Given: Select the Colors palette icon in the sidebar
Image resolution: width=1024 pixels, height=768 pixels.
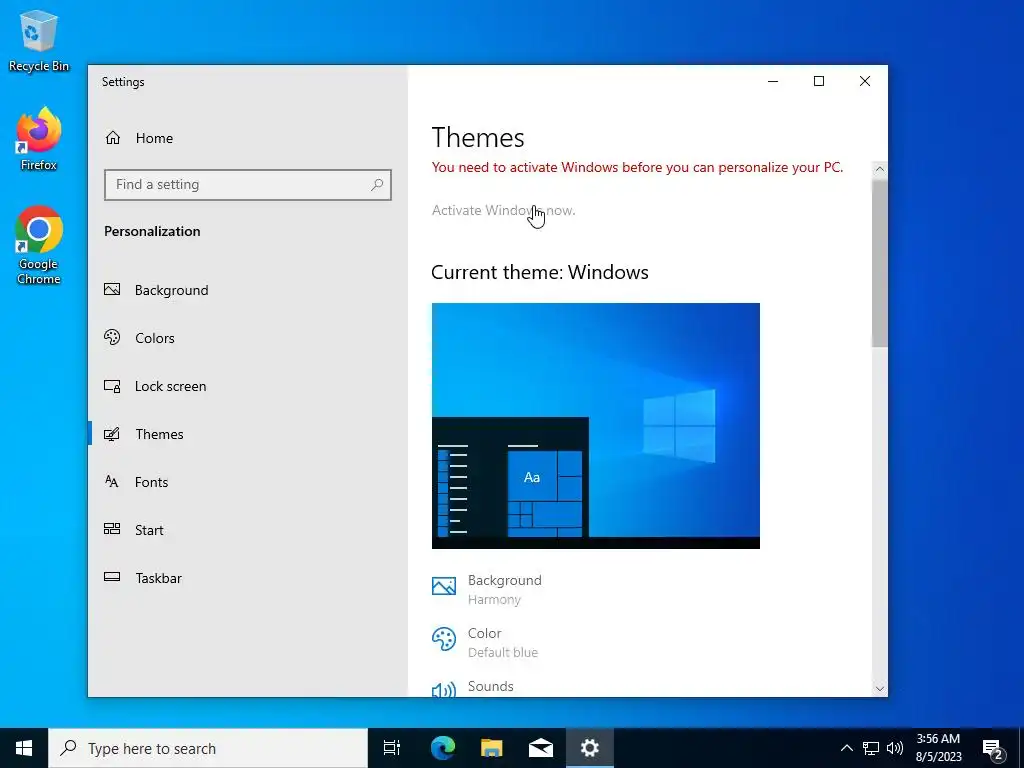Looking at the screenshot, I should pos(112,338).
